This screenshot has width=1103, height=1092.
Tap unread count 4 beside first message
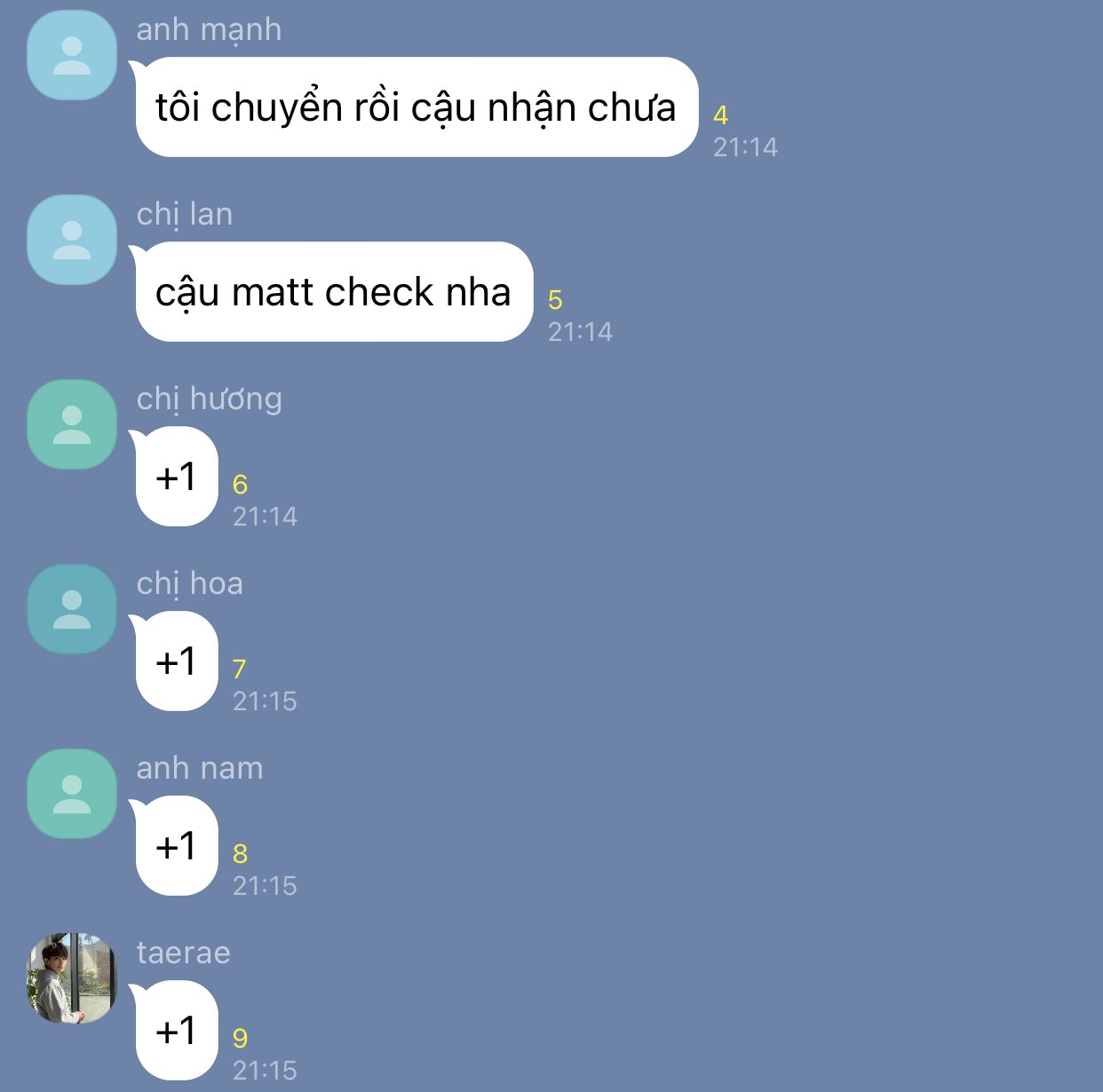[721, 115]
